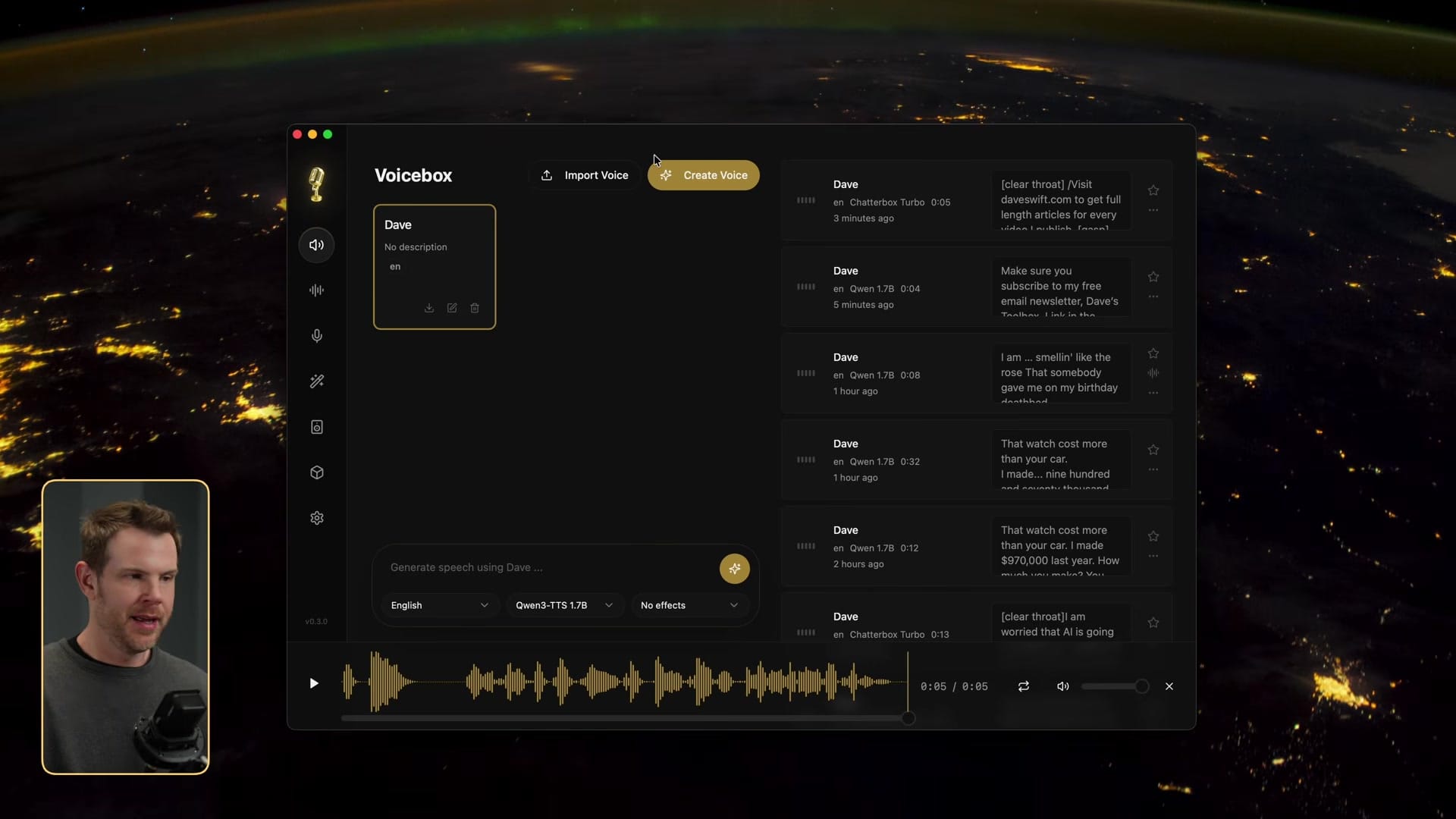The width and height of the screenshot is (1456, 819).
Task: Click the Import Voice button
Action: [x=585, y=175]
